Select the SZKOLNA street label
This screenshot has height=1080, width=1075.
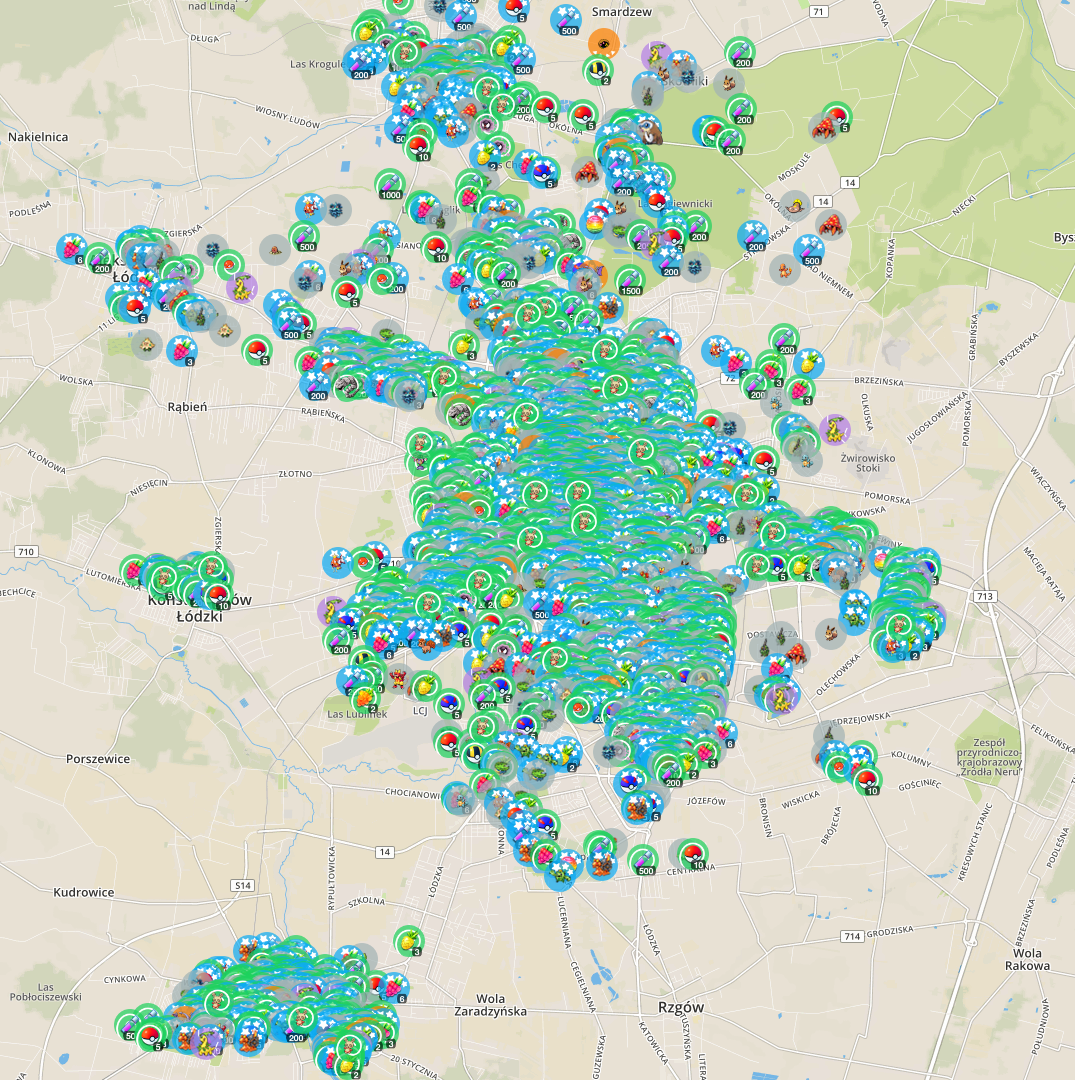click(x=367, y=902)
